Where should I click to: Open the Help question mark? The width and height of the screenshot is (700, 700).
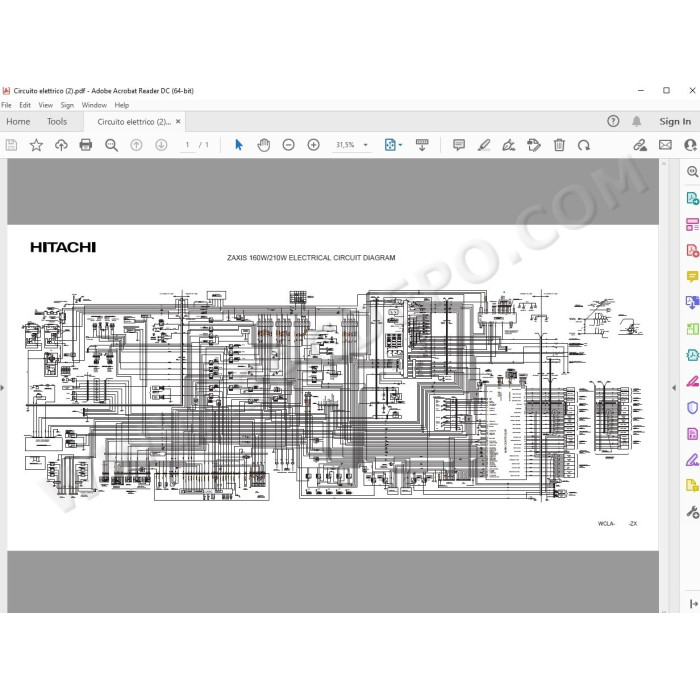pyautogui.click(x=613, y=121)
